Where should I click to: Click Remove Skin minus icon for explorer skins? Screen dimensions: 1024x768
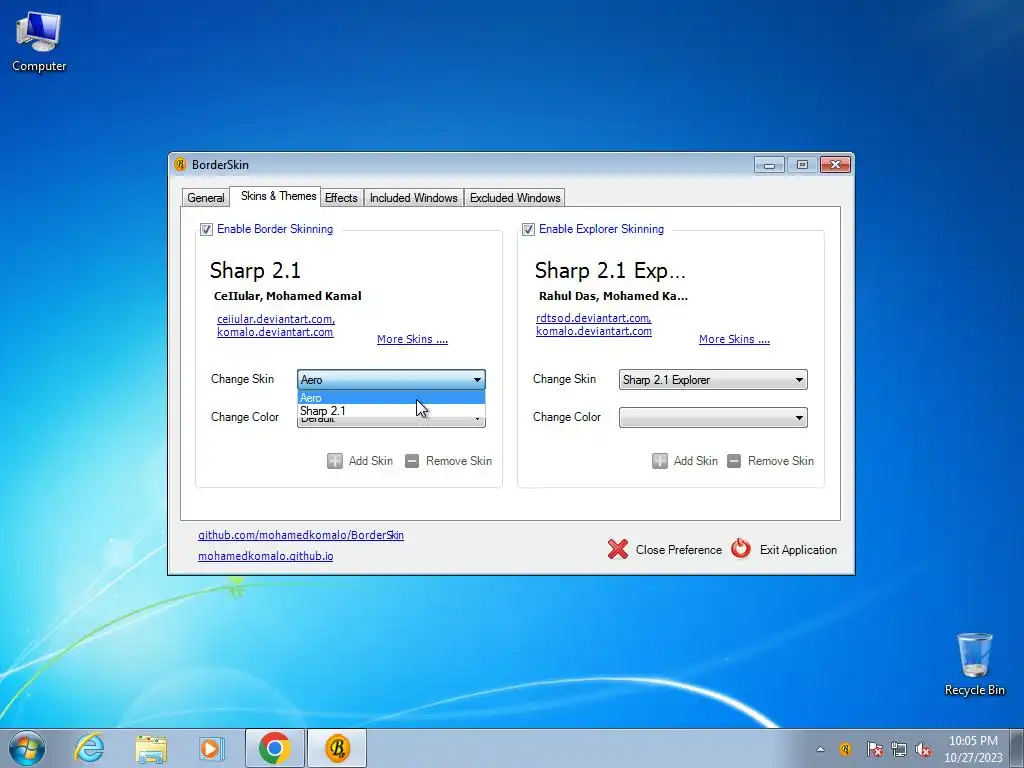(734, 461)
